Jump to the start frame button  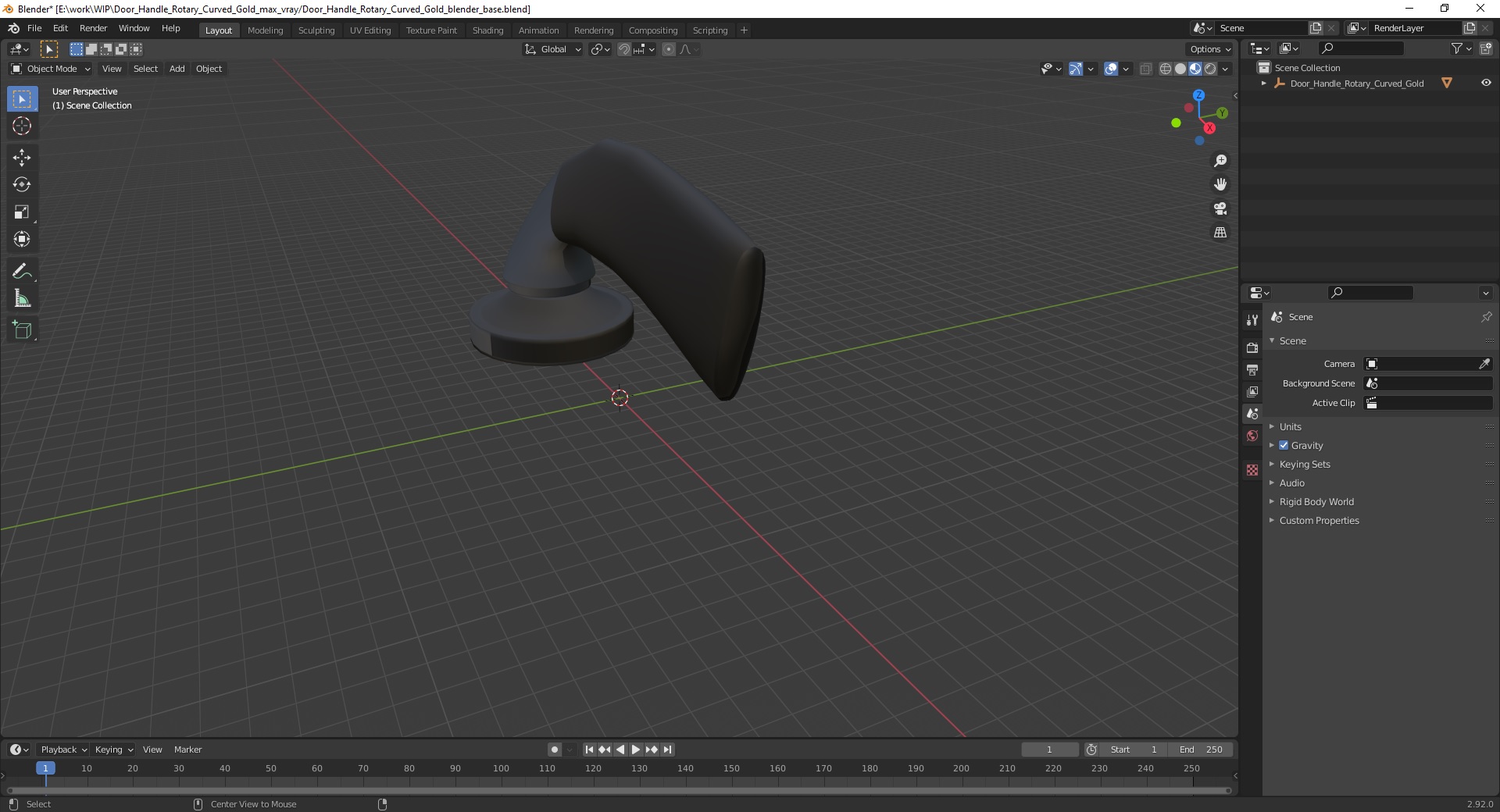coord(589,750)
